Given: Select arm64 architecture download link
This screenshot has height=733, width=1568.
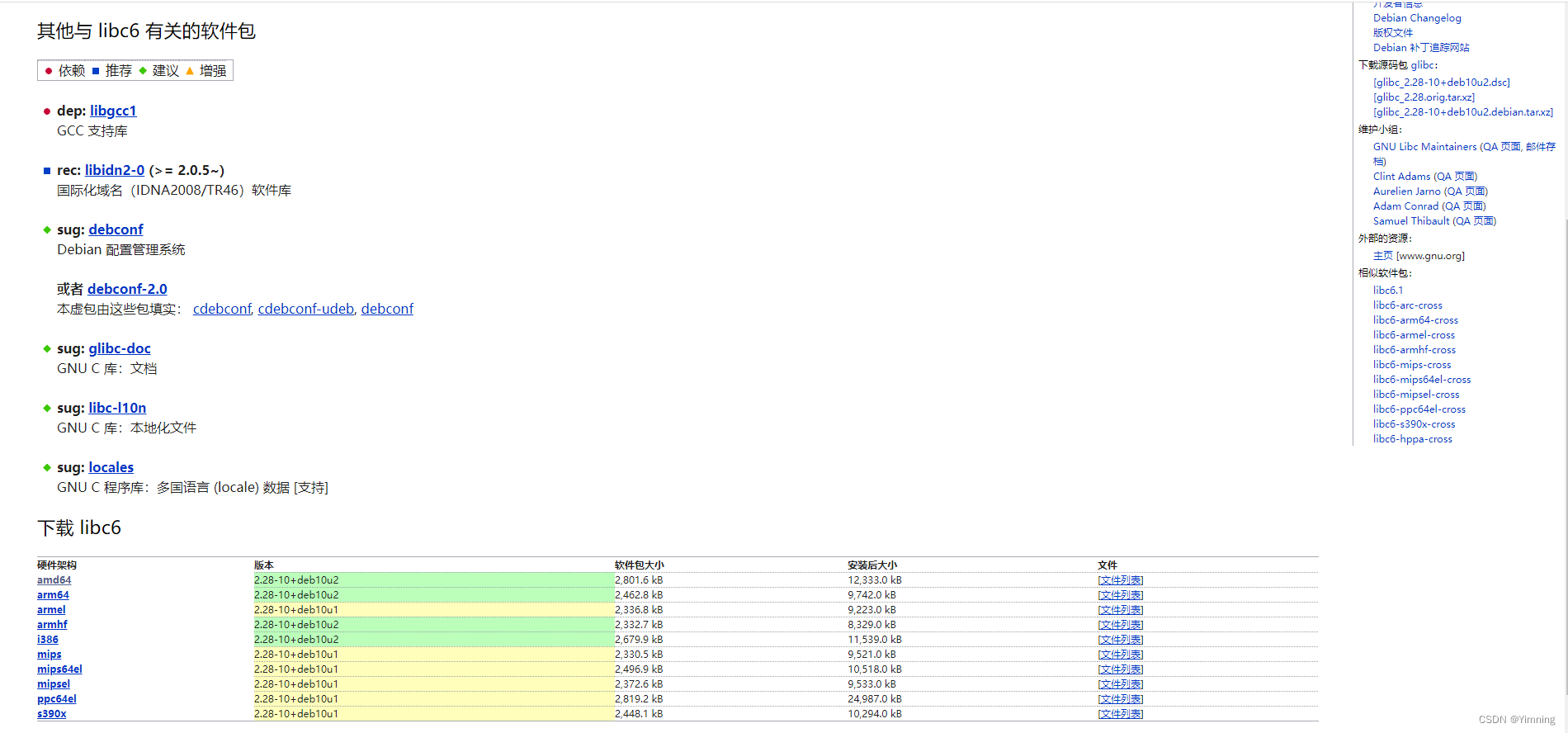Looking at the screenshot, I should [x=53, y=595].
